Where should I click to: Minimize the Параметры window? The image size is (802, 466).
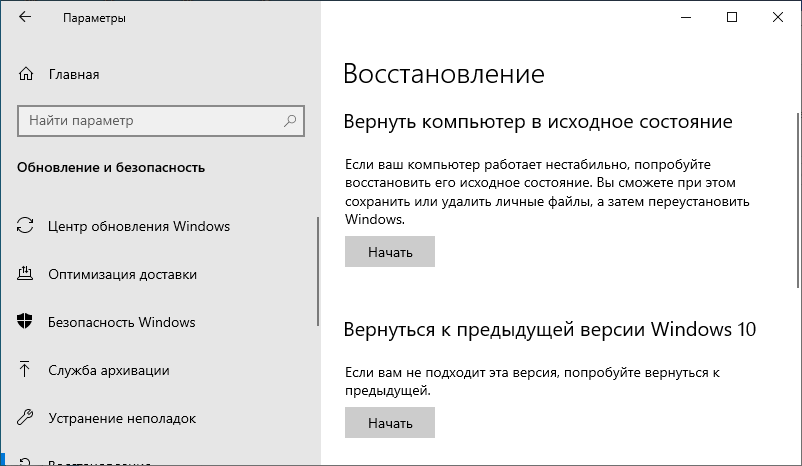coord(686,18)
